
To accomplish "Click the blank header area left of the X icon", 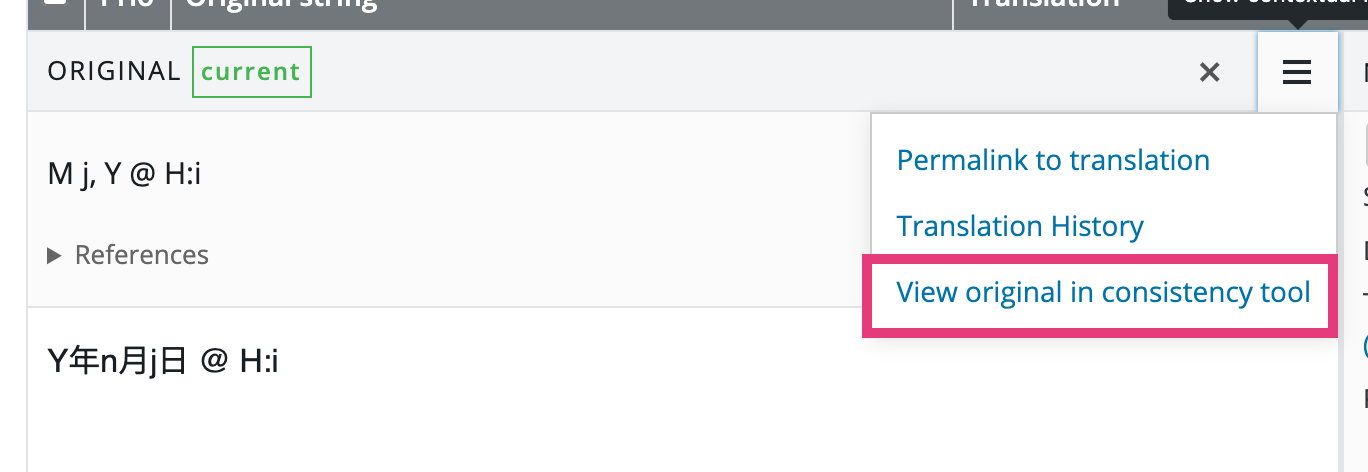I will pyautogui.click(x=750, y=72).
